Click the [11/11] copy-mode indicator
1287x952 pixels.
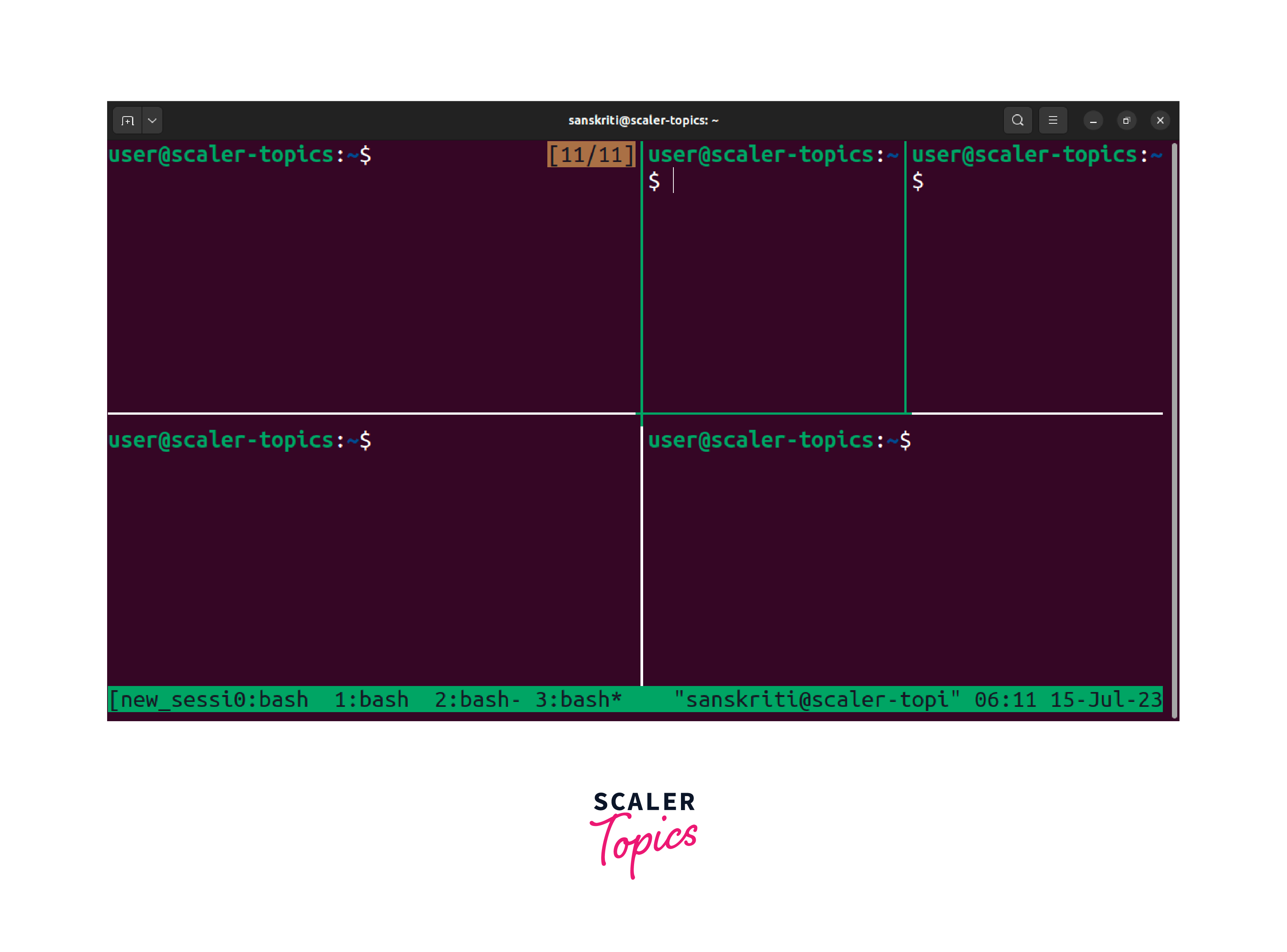(591, 154)
